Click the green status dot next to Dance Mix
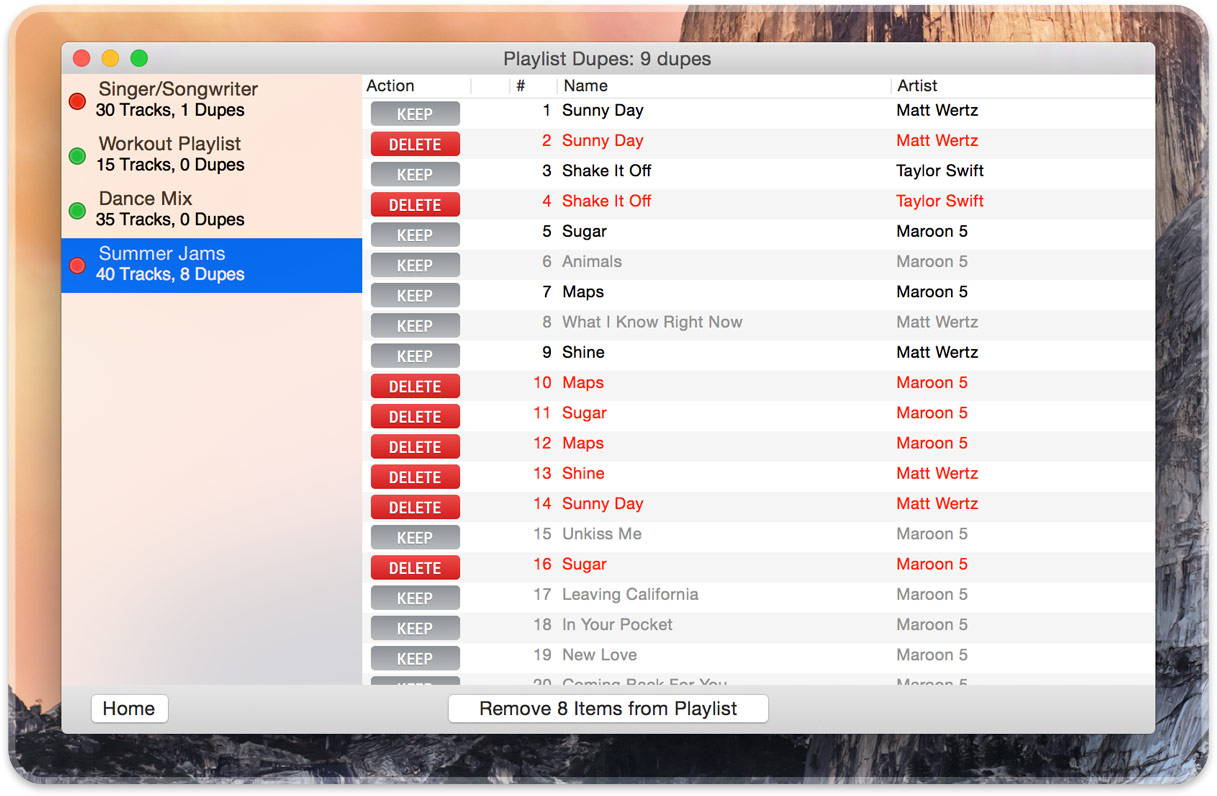 tap(76, 210)
